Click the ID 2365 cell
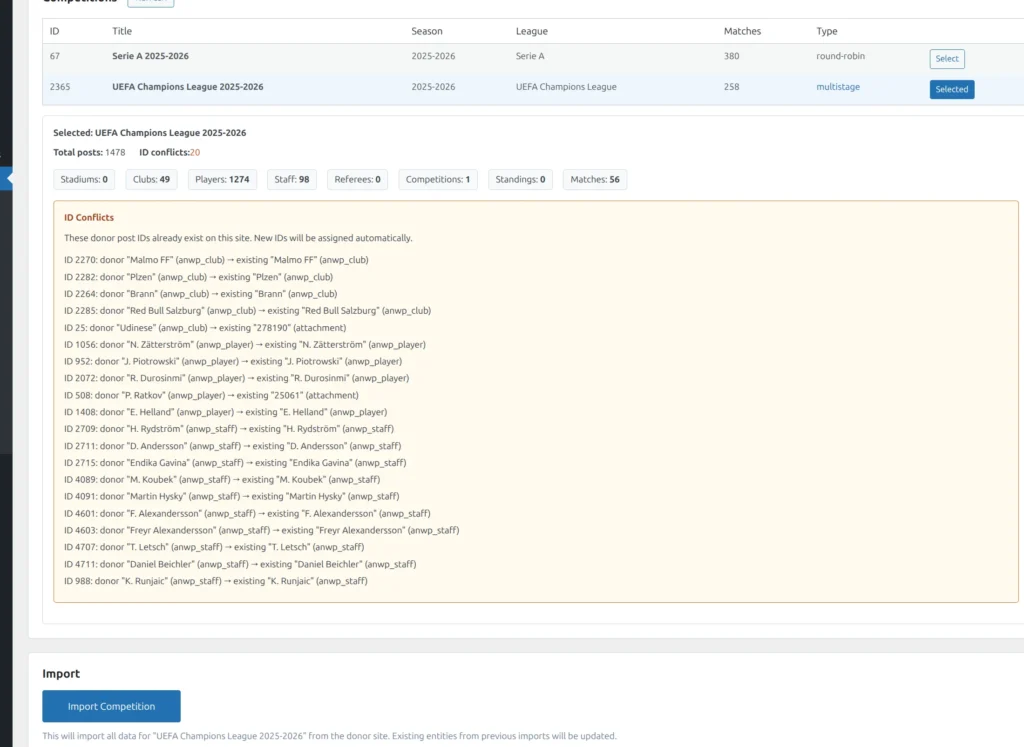Viewport: 1024px width, 747px height. [x=60, y=87]
